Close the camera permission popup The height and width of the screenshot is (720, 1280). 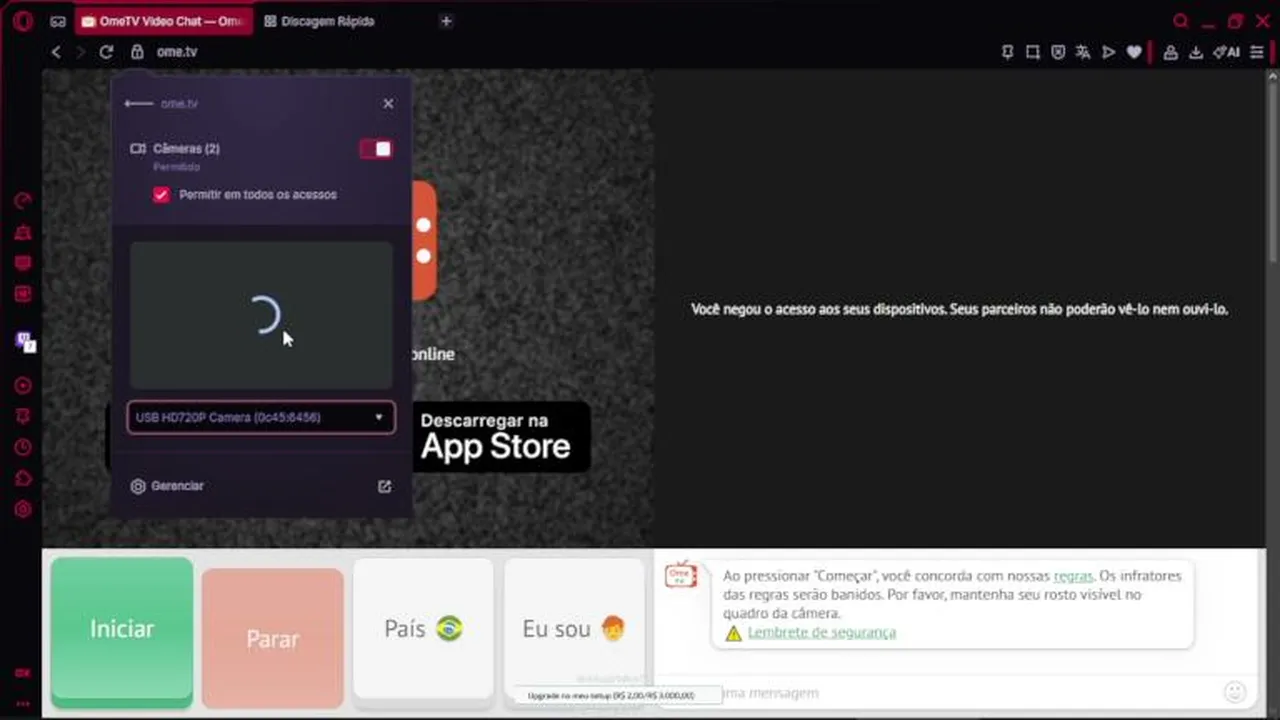pyautogui.click(x=388, y=103)
